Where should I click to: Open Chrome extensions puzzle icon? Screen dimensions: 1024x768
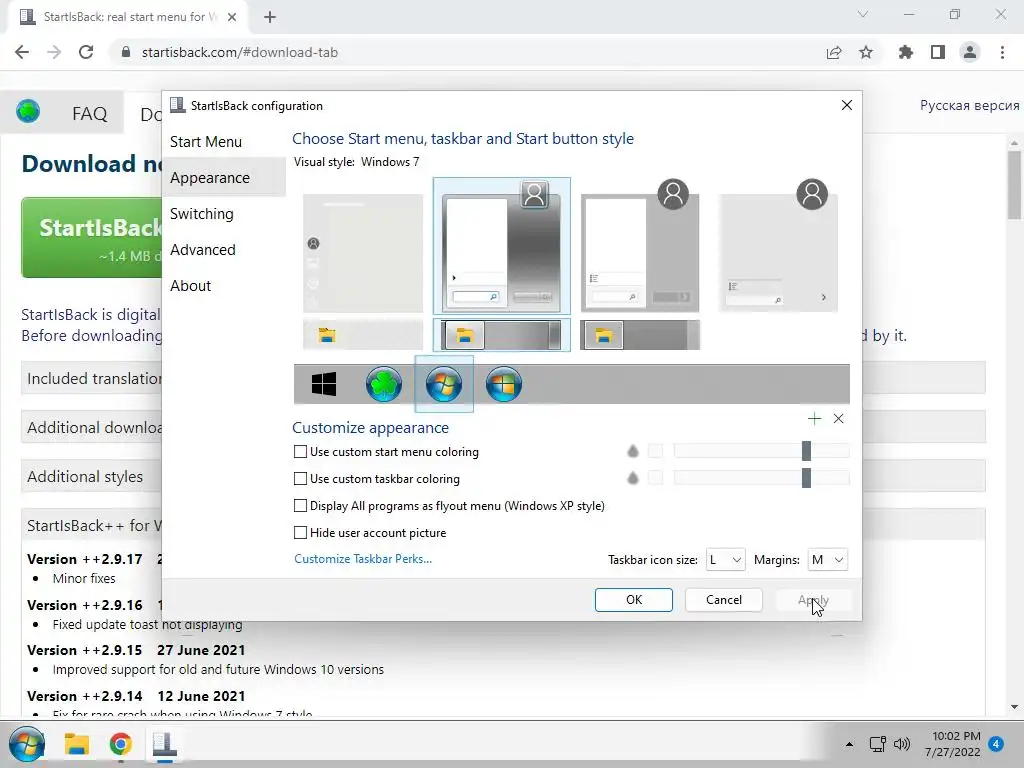906,52
